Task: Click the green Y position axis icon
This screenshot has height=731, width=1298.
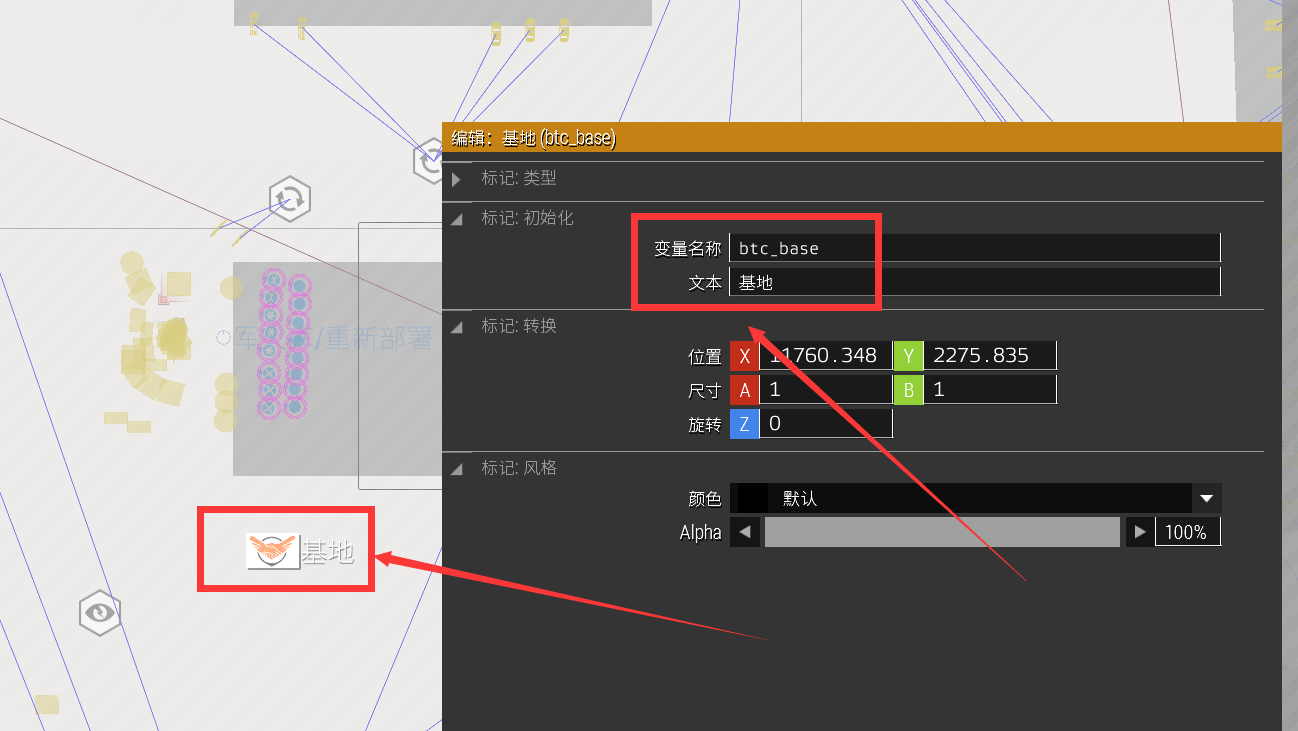Action: [908, 355]
